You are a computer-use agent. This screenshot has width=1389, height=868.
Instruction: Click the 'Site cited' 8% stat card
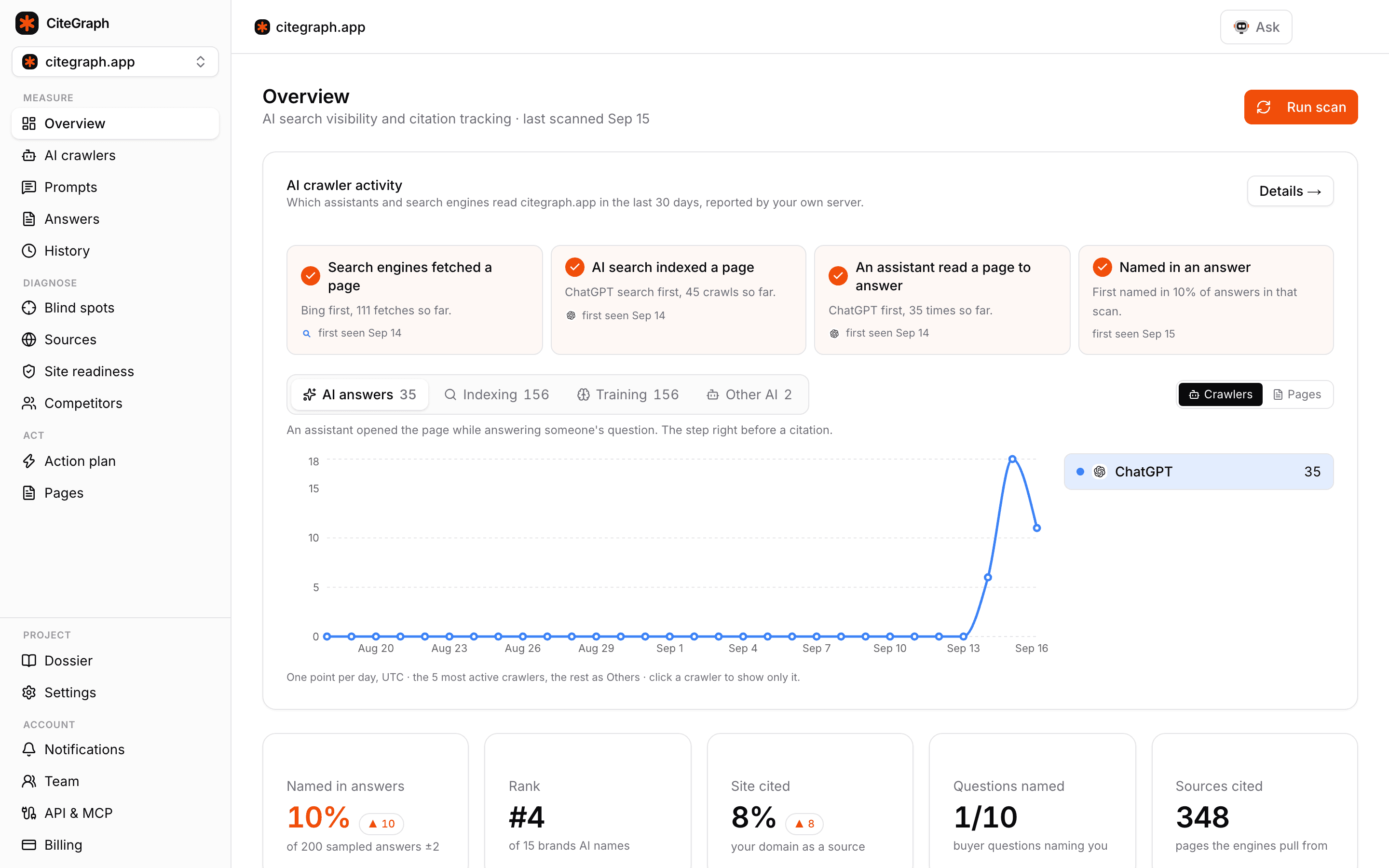pos(810,801)
